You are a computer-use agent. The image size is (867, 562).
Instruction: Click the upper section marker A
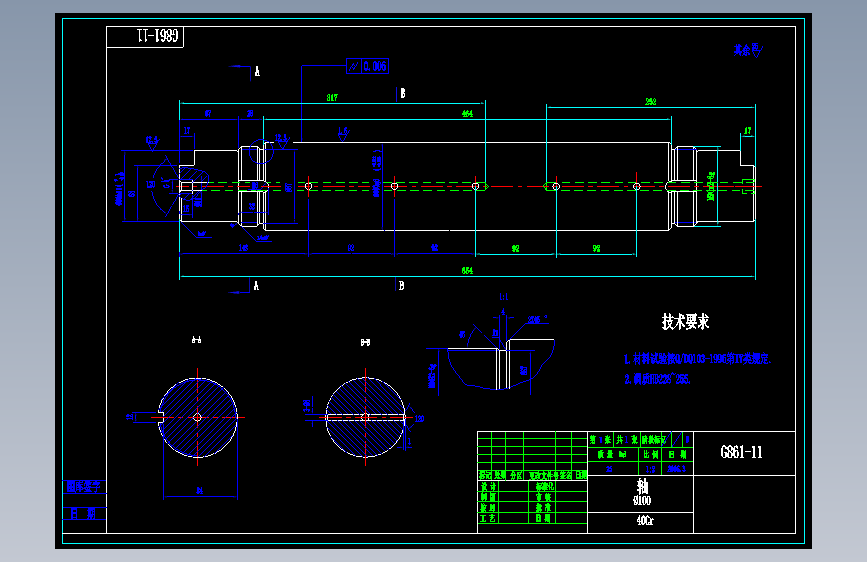[257, 71]
